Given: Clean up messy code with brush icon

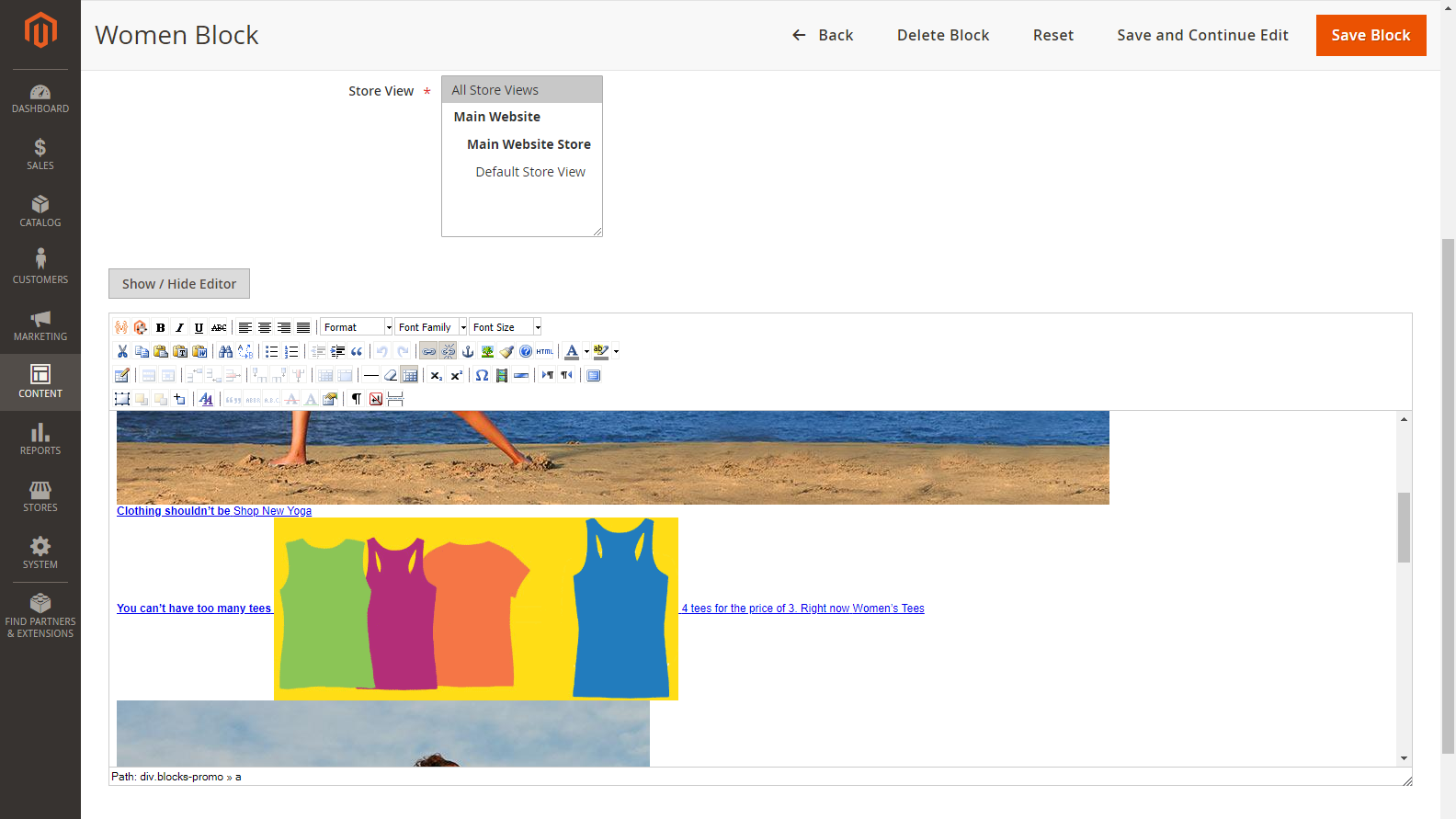Looking at the screenshot, I should pyautogui.click(x=506, y=351).
